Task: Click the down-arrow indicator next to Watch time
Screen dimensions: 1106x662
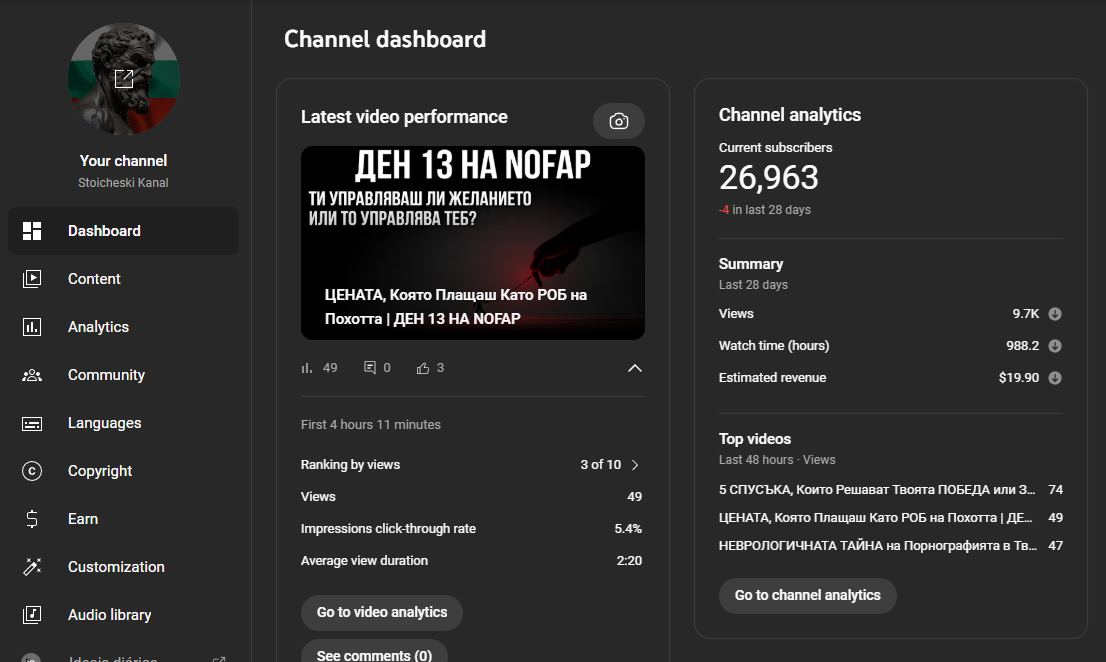Action: [1055, 345]
